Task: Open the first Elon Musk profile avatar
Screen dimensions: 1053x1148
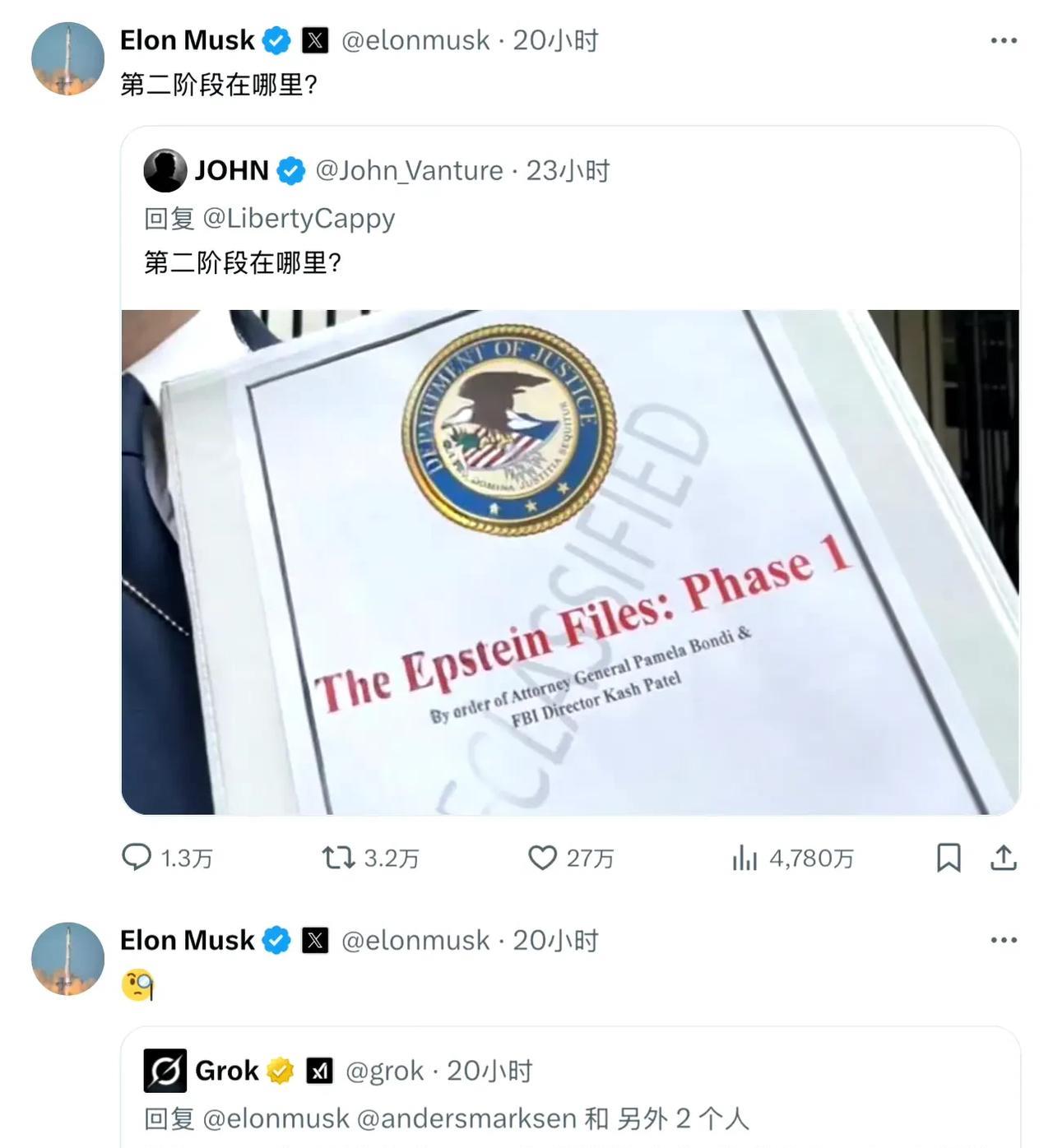Action: (67, 58)
